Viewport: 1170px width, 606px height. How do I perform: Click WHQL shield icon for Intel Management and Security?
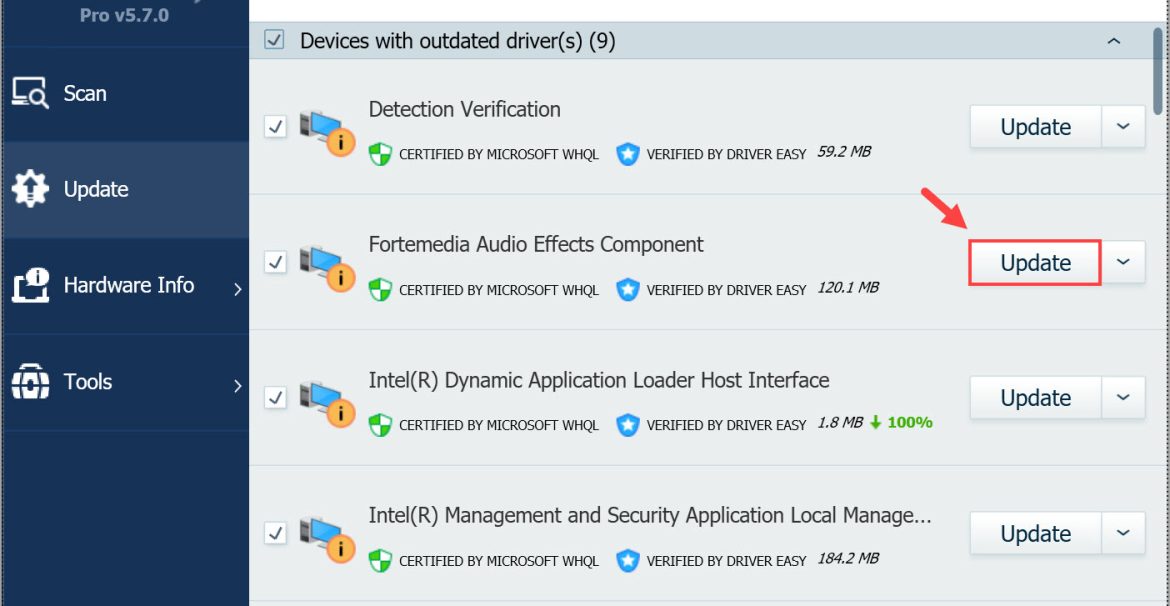click(381, 560)
